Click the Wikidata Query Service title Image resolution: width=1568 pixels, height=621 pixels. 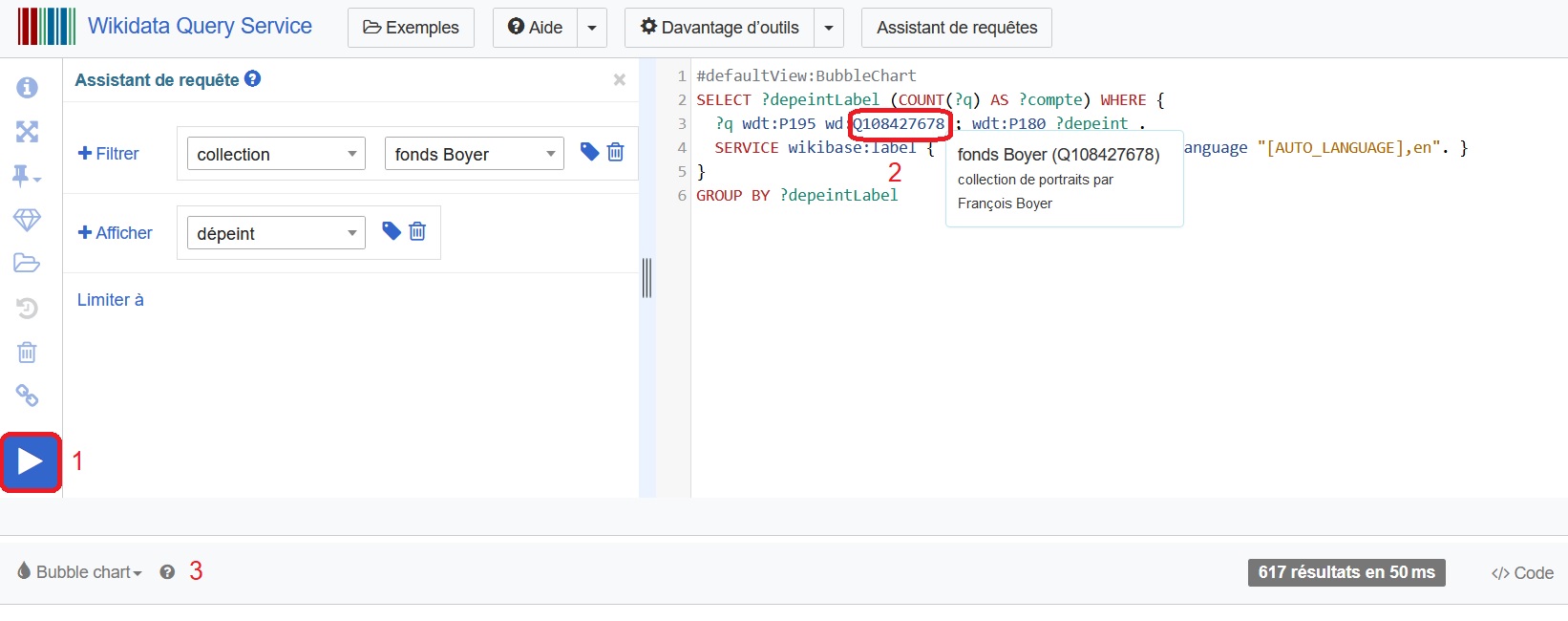click(200, 26)
